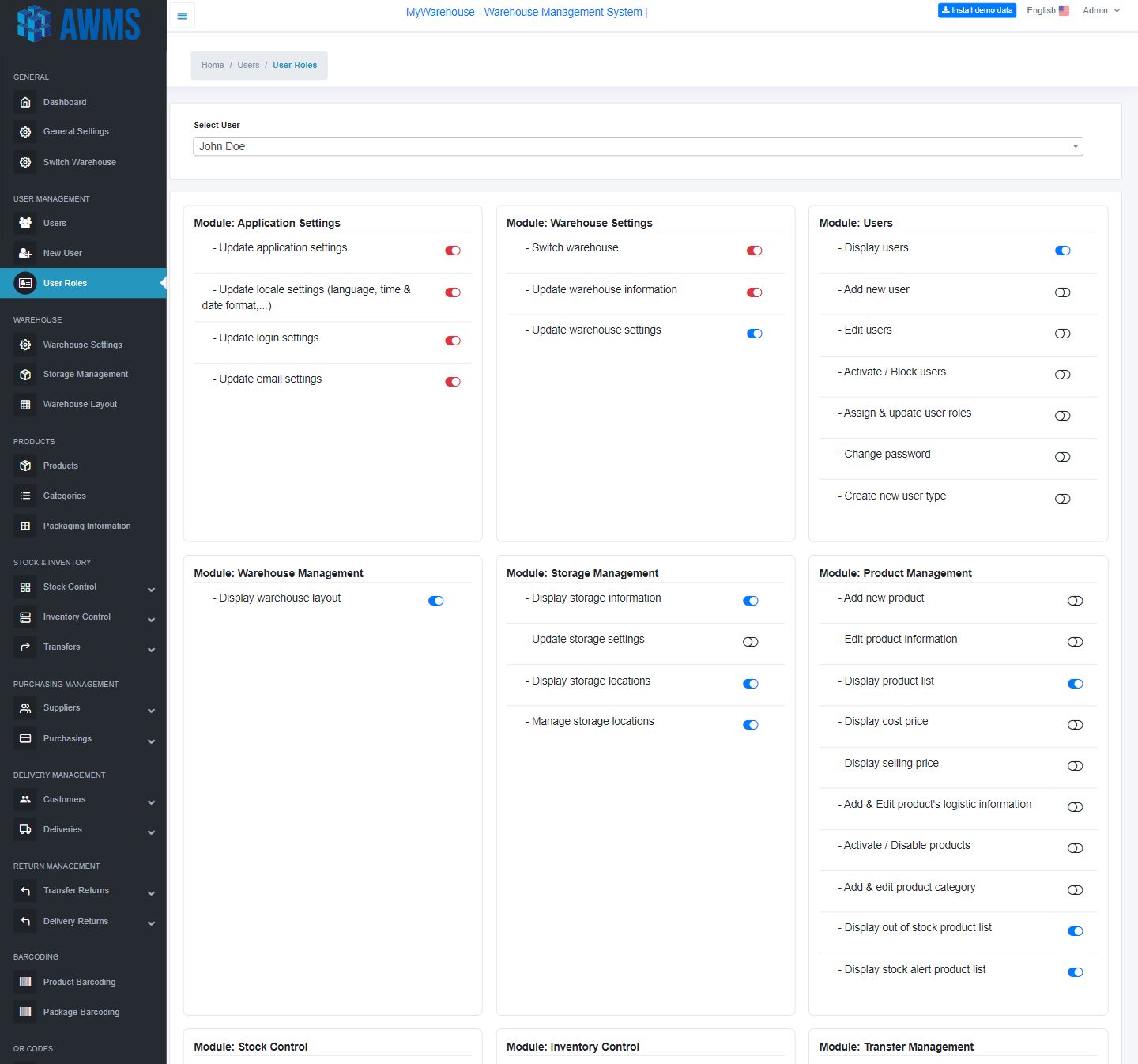
Task: Click the Install demo data button
Action: pyautogui.click(x=977, y=10)
